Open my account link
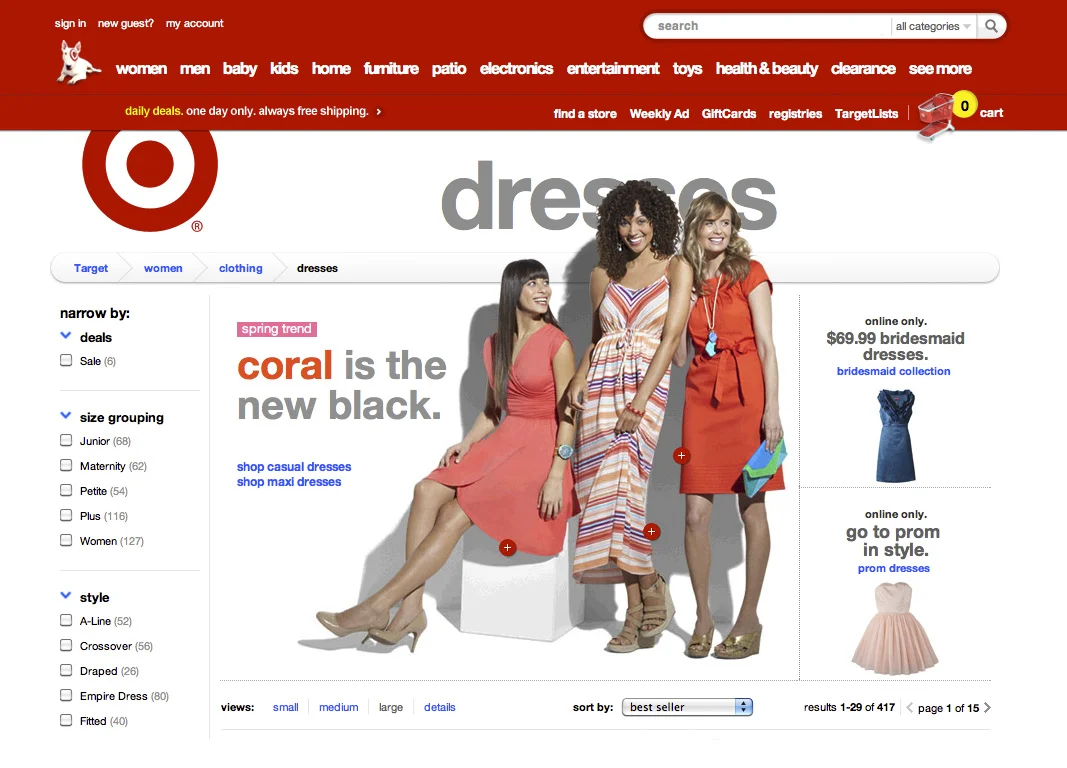This screenshot has height=768, width=1067. (x=195, y=23)
